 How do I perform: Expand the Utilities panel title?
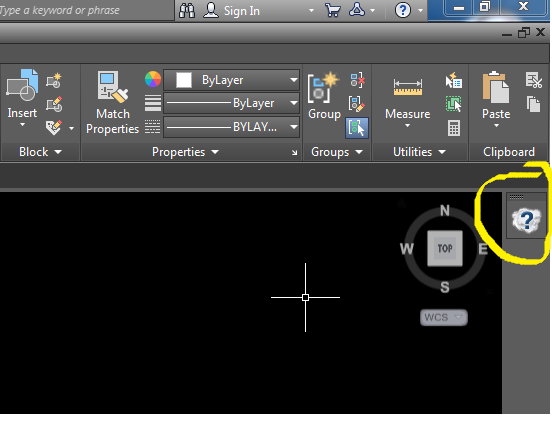coord(419,152)
